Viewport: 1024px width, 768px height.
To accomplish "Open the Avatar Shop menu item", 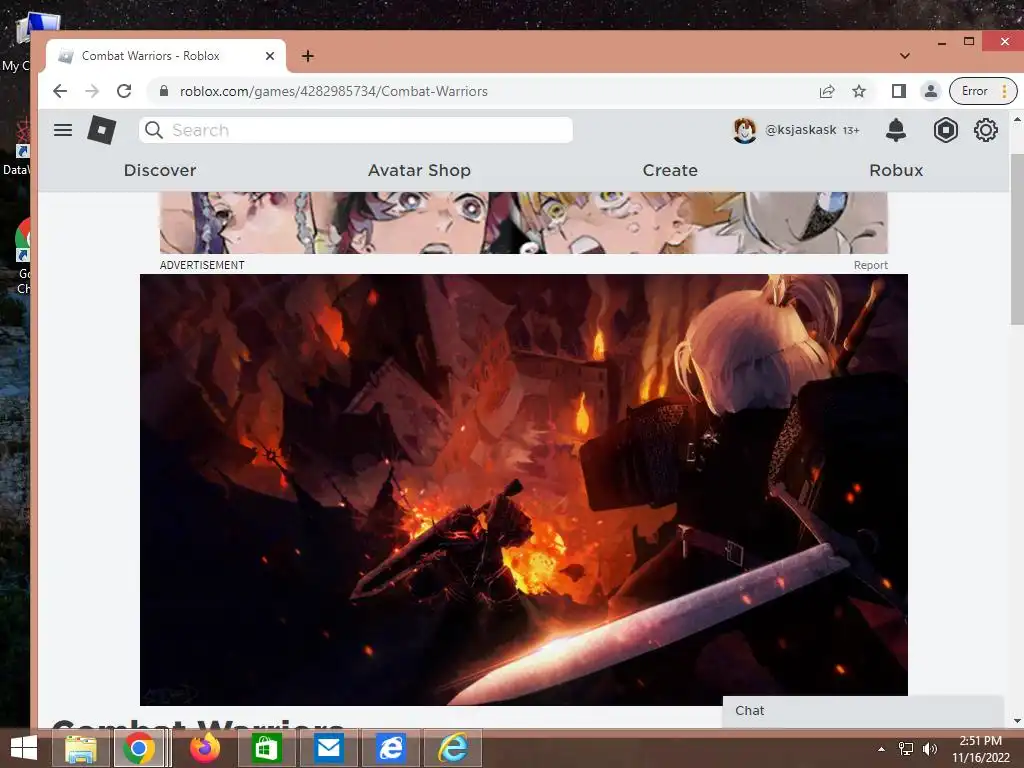I will click(419, 170).
